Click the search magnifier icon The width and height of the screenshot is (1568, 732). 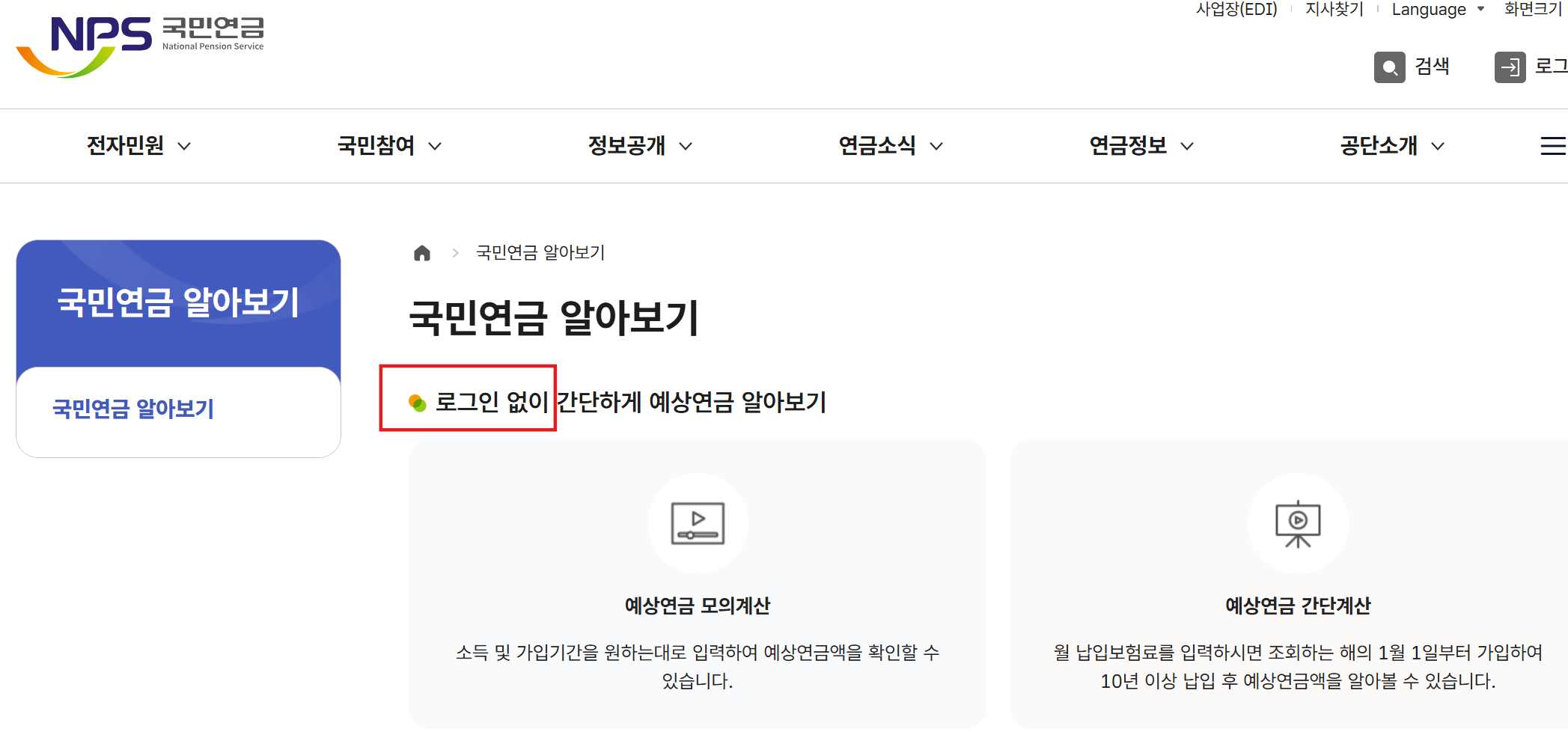tap(1389, 67)
